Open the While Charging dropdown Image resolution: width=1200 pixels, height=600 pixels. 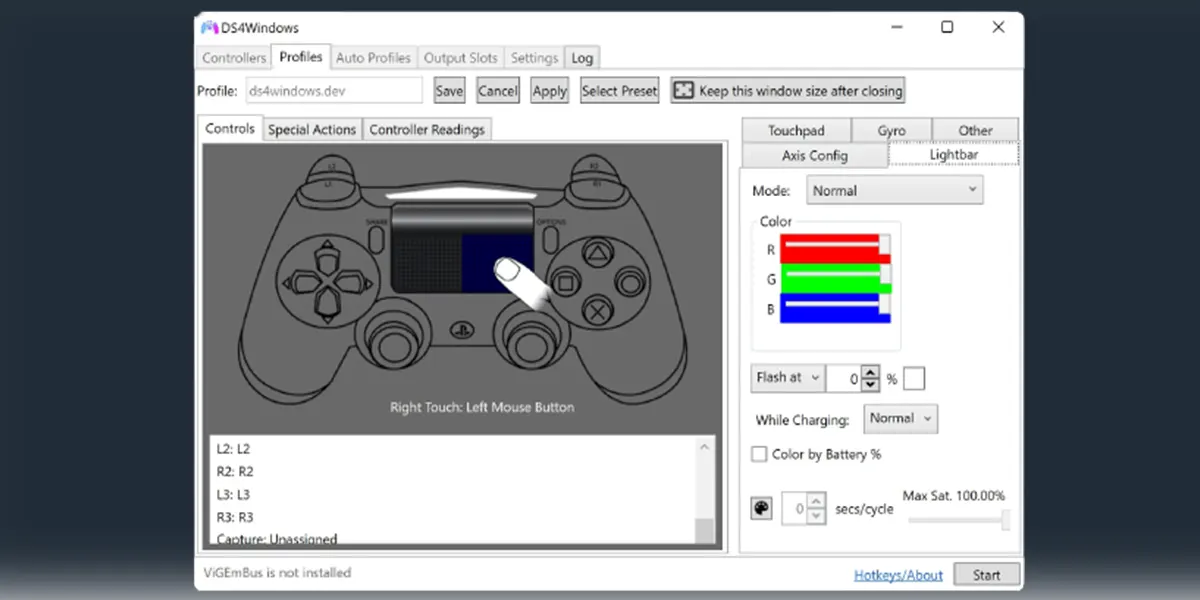click(x=900, y=418)
